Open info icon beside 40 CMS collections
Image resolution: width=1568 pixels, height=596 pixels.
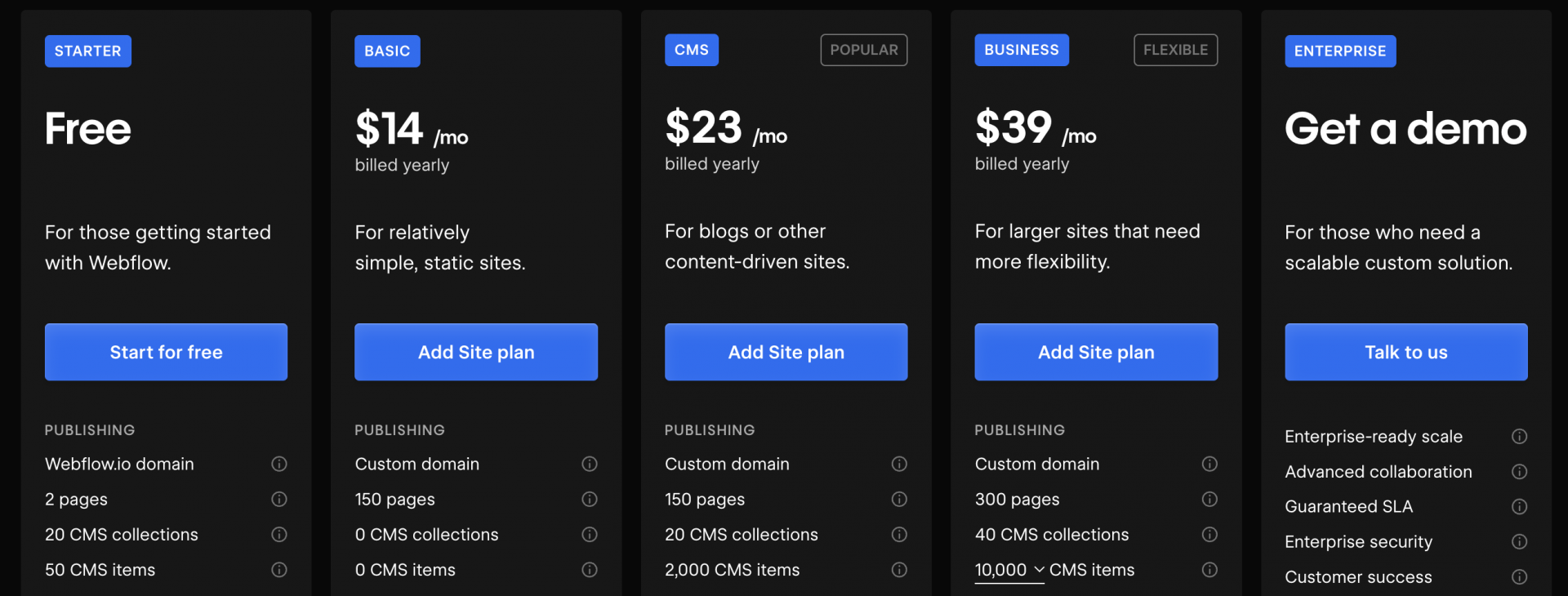(1209, 535)
